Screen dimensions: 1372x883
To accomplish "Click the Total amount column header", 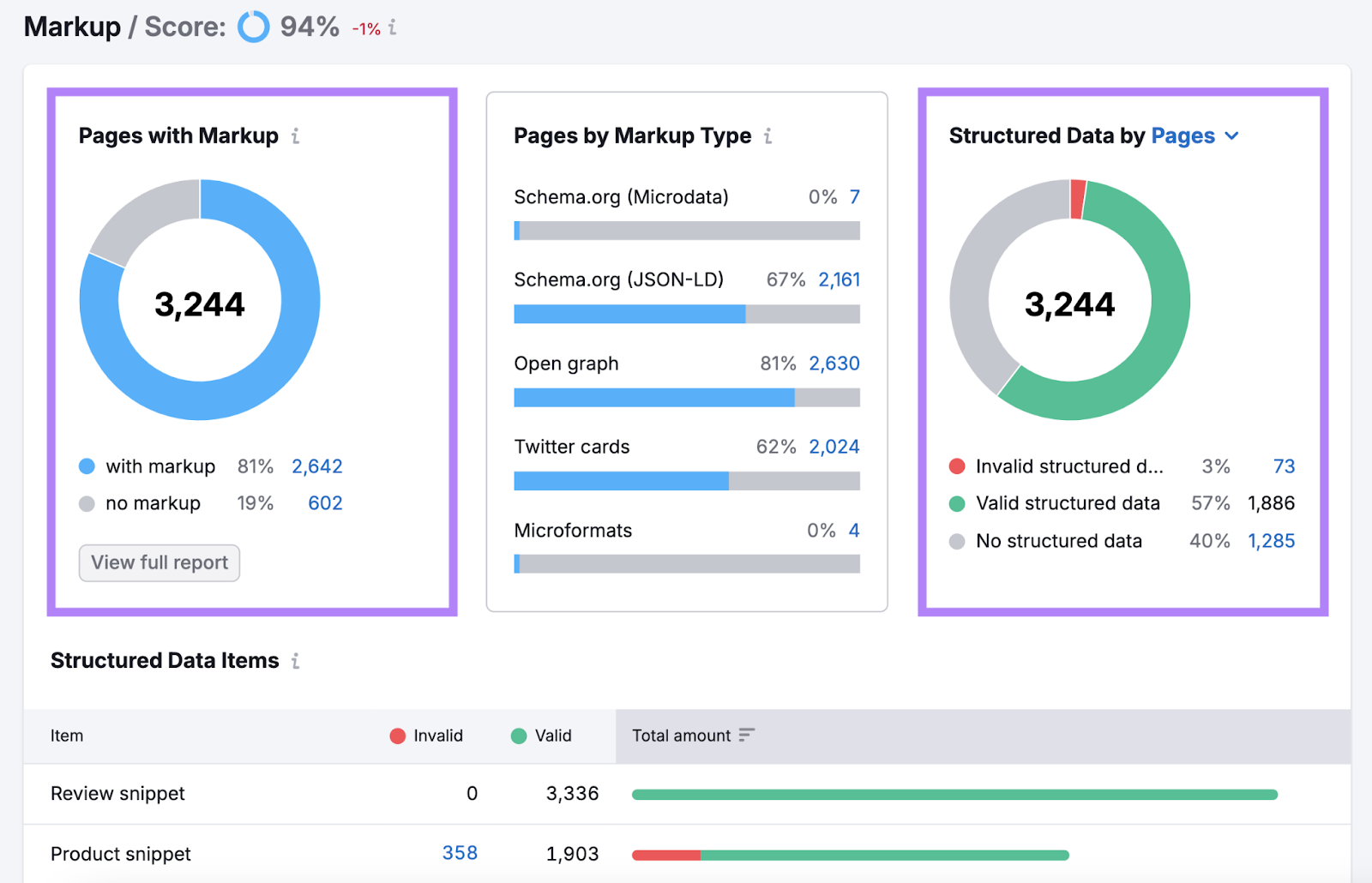I will [x=682, y=736].
